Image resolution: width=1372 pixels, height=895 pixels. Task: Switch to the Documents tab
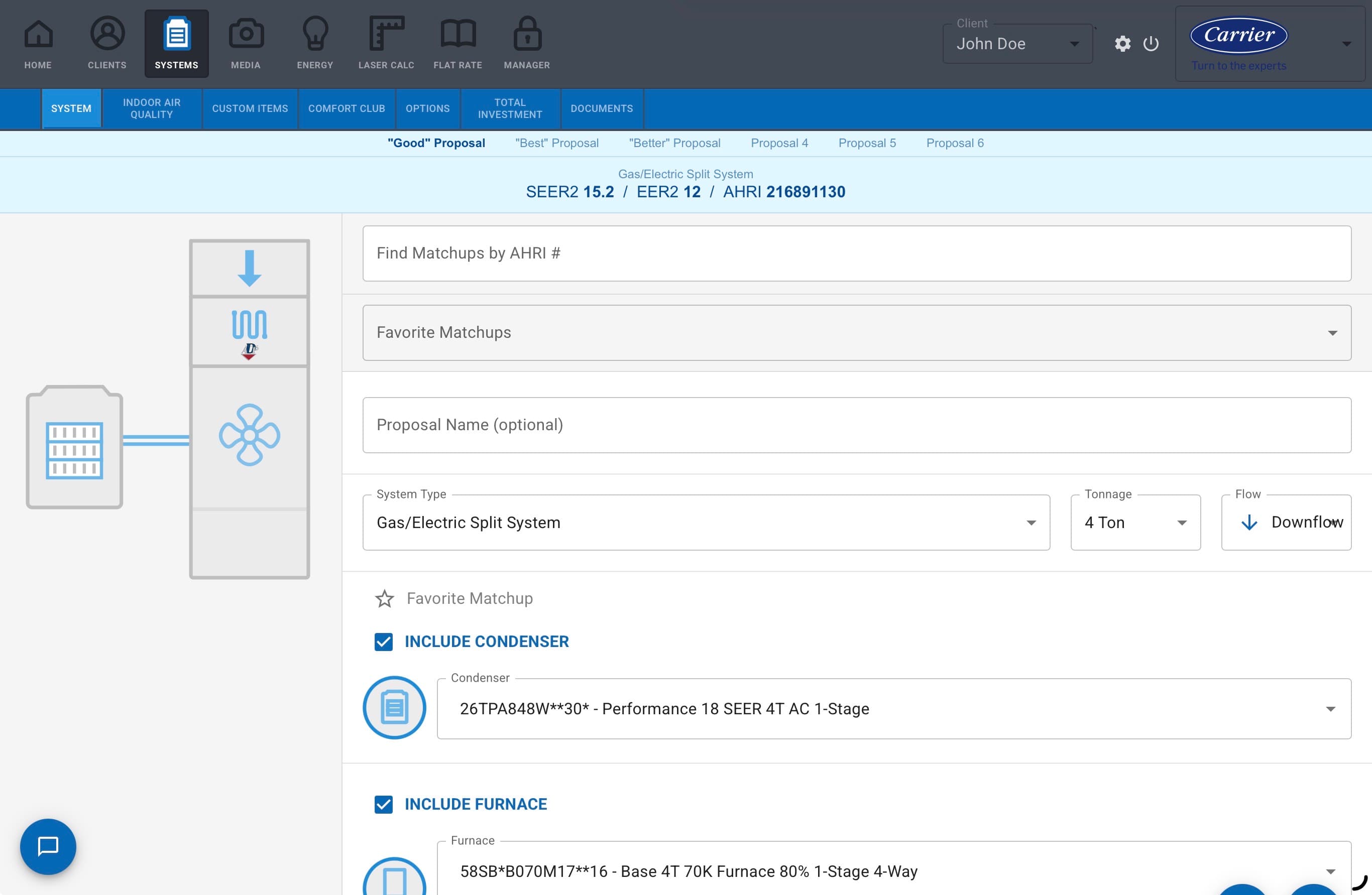point(602,108)
